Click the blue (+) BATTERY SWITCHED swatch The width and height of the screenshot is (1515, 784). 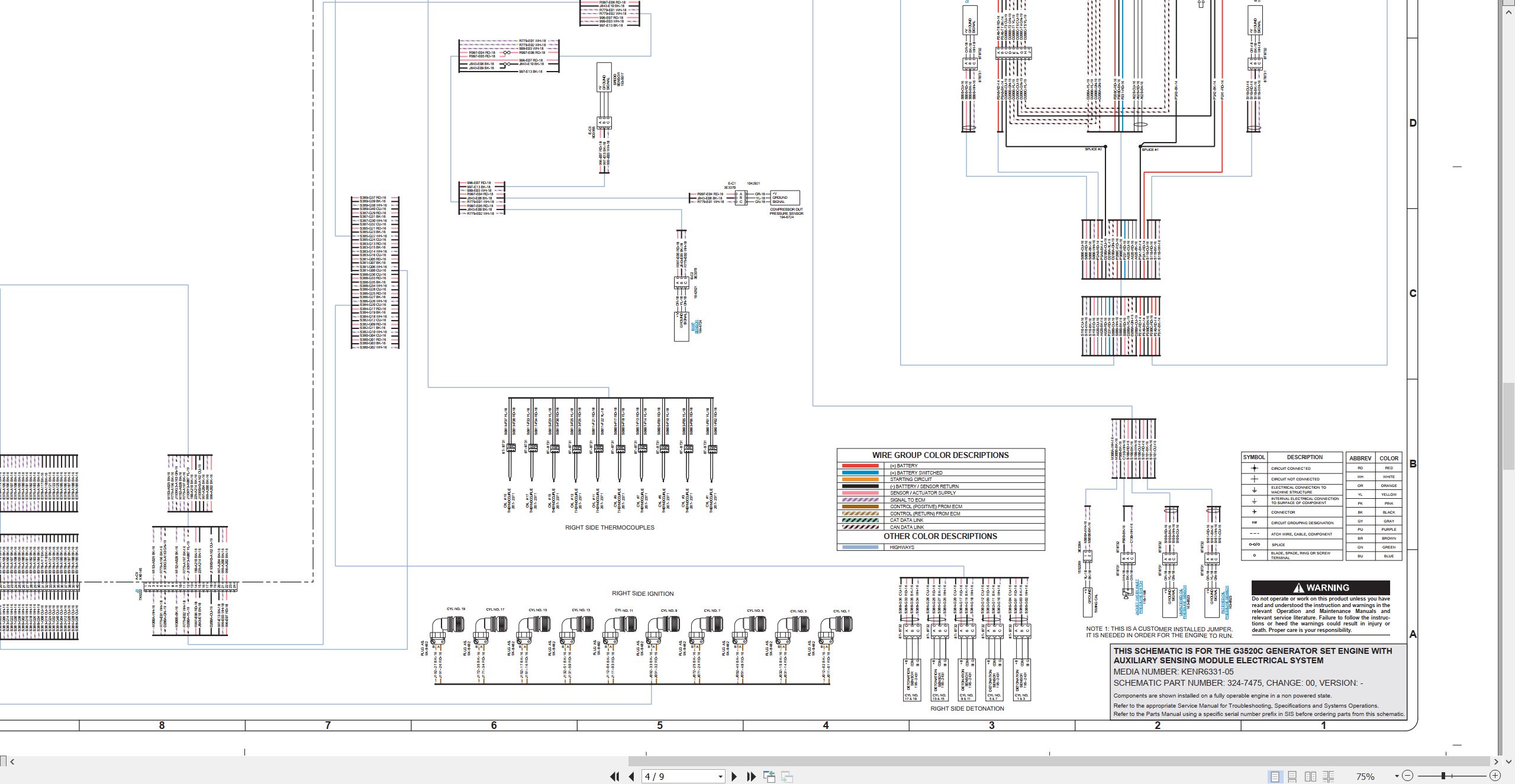coord(860,473)
